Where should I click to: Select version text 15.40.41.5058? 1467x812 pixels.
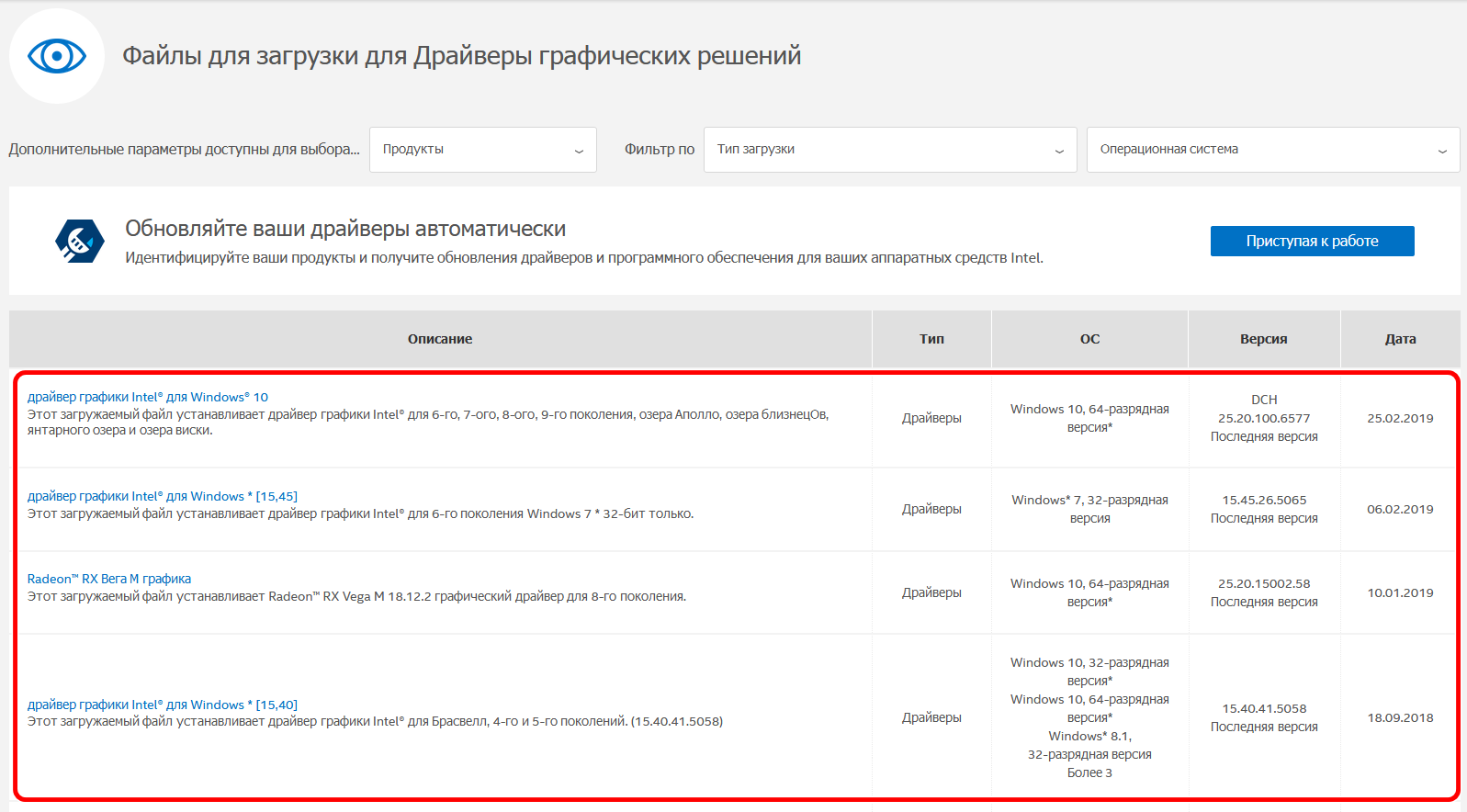pos(1264,708)
